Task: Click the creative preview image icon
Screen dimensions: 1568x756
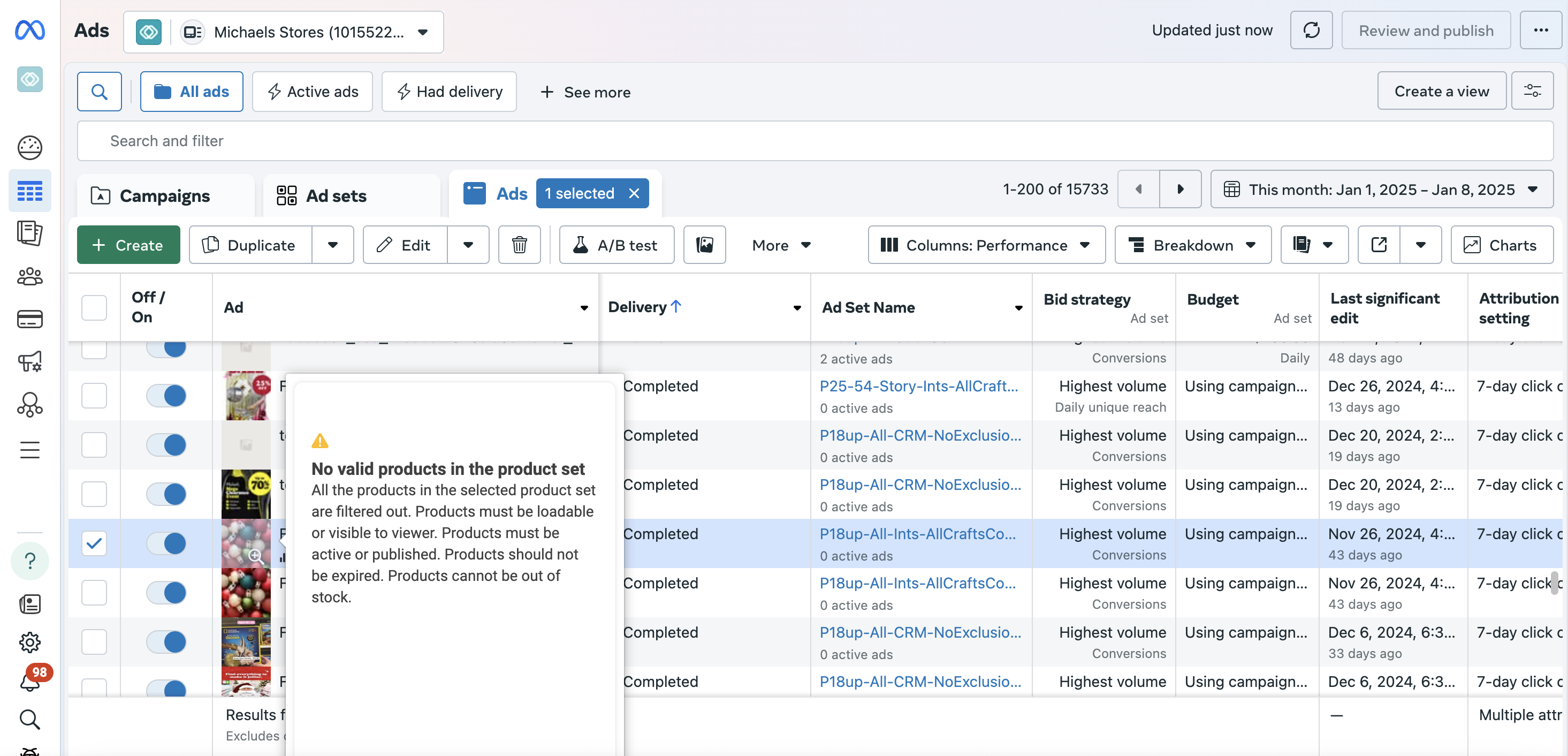Action: pyautogui.click(x=704, y=245)
